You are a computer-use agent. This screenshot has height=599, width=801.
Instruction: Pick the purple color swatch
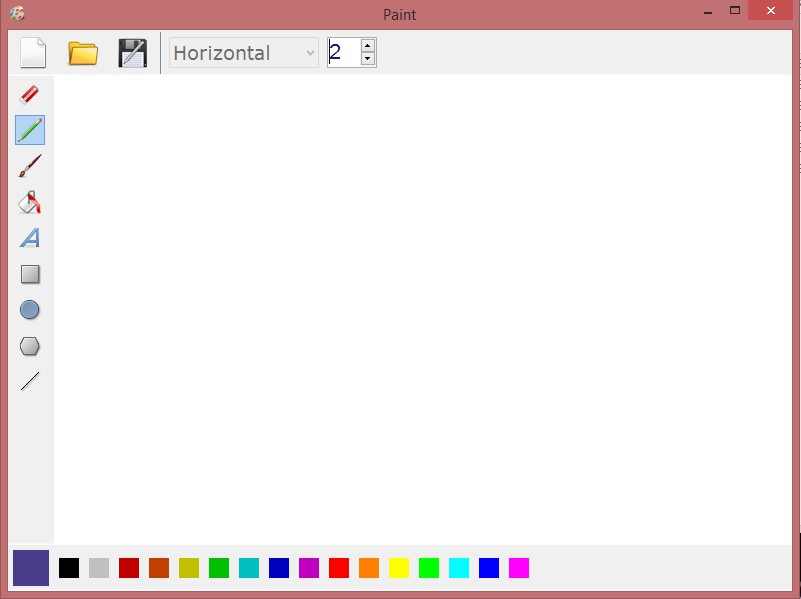click(309, 568)
